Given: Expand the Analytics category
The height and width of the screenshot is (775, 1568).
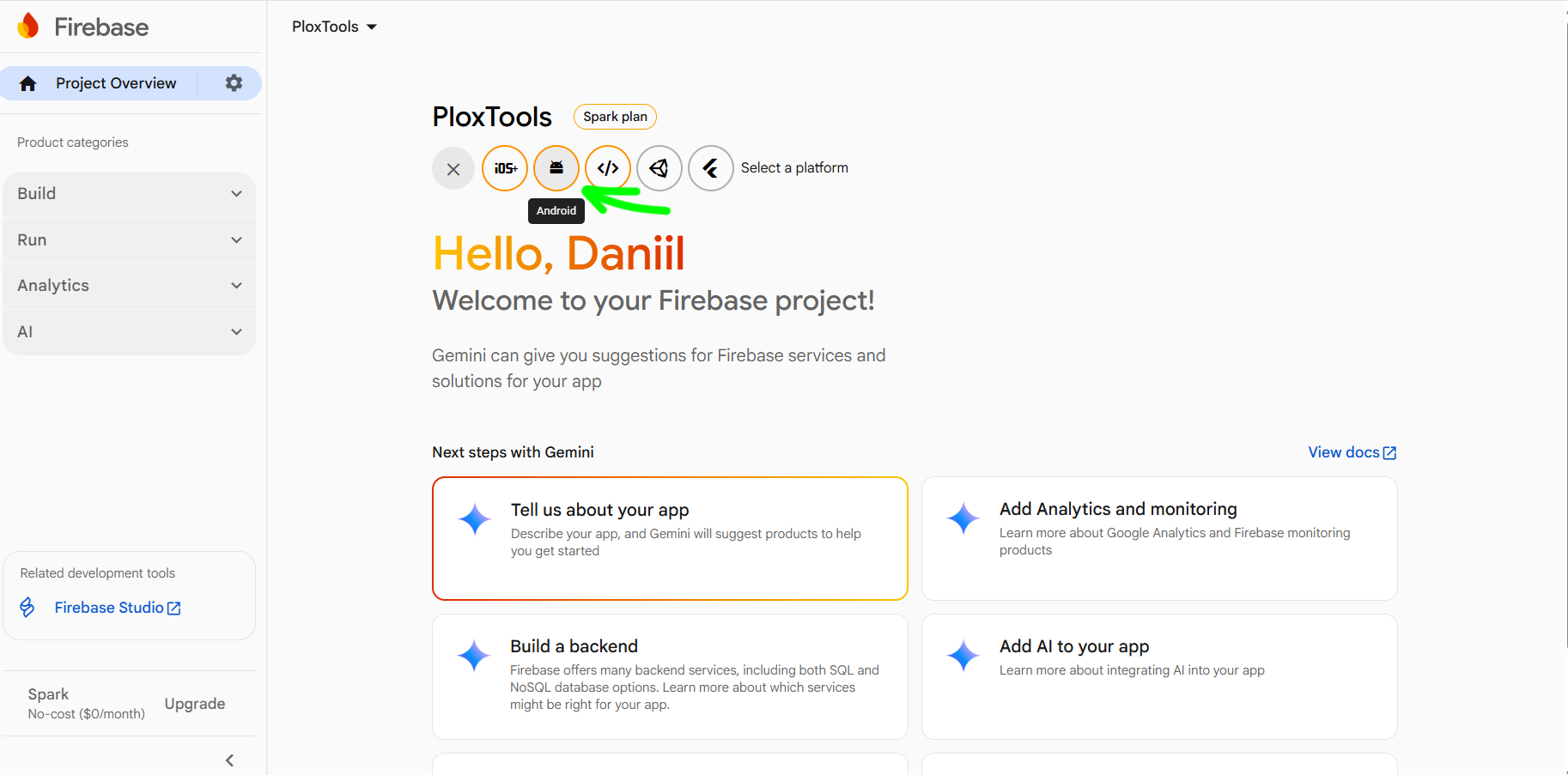Looking at the screenshot, I should [x=129, y=286].
